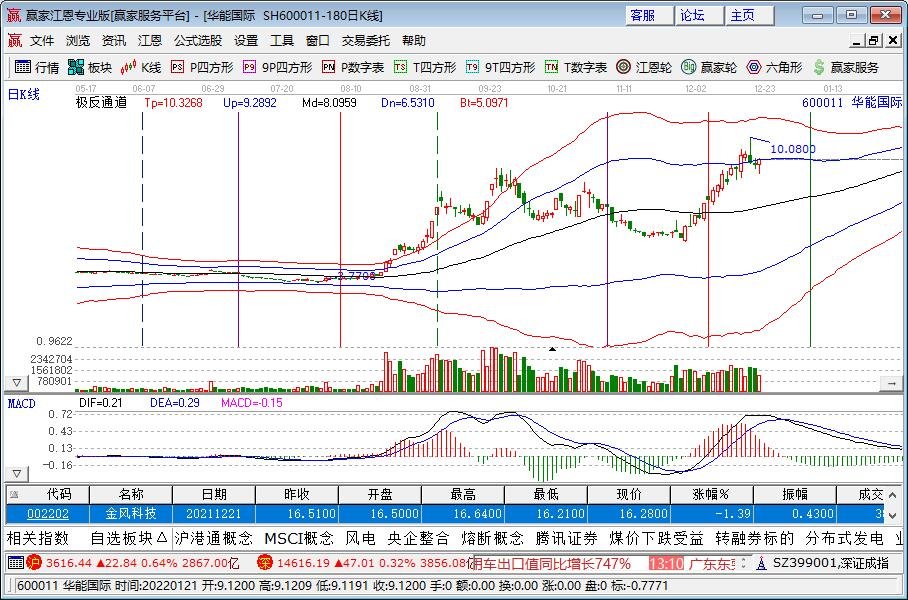Open the 设置 menu
The image size is (908, 600).
click(246, 41)
